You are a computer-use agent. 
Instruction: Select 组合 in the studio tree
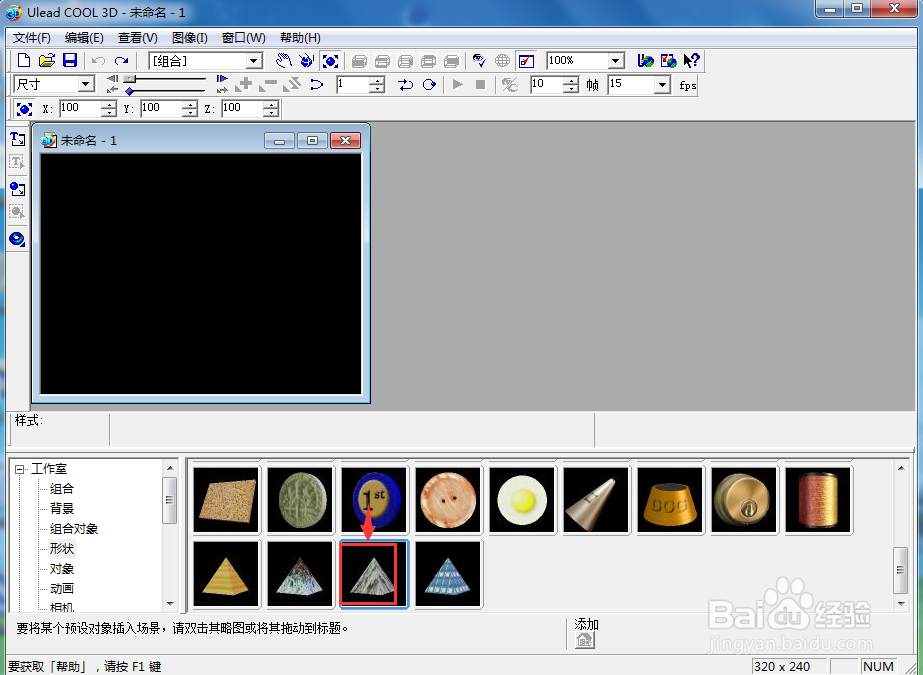click(62, 488)
